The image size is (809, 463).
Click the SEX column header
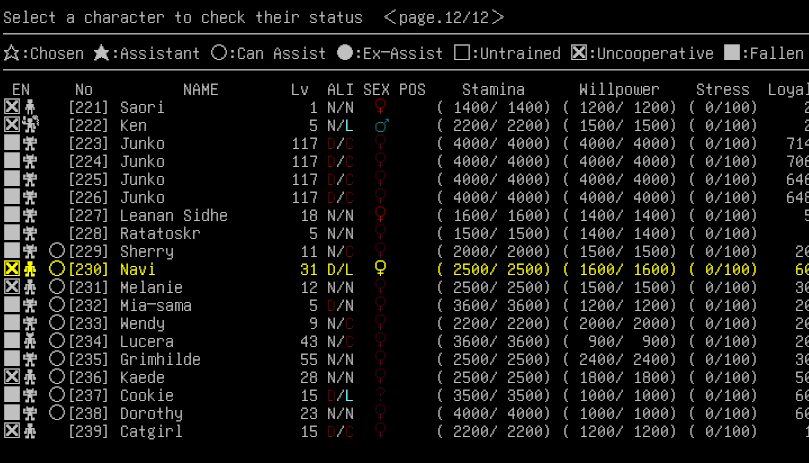376,89
